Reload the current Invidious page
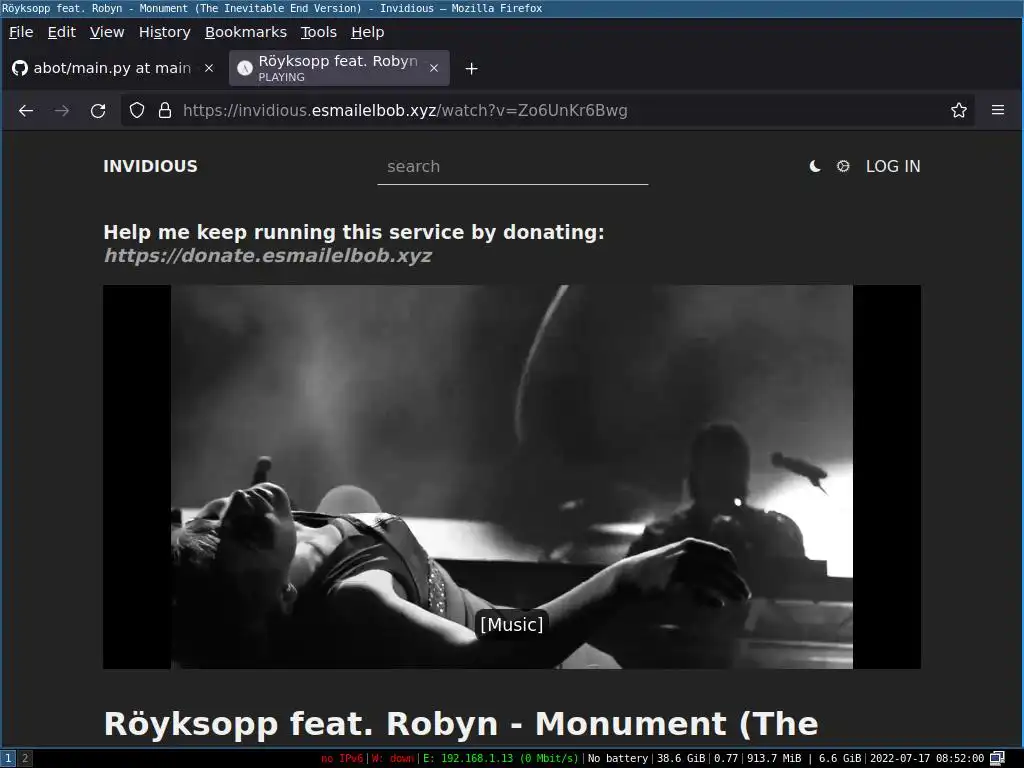Screen dimensions: 1024x768 (98, 111)
